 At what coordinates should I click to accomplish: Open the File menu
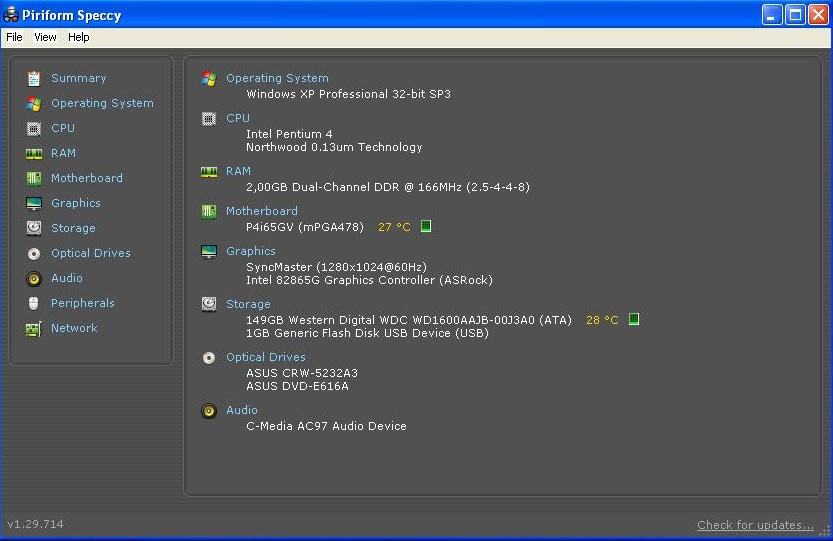click(14, 37)
